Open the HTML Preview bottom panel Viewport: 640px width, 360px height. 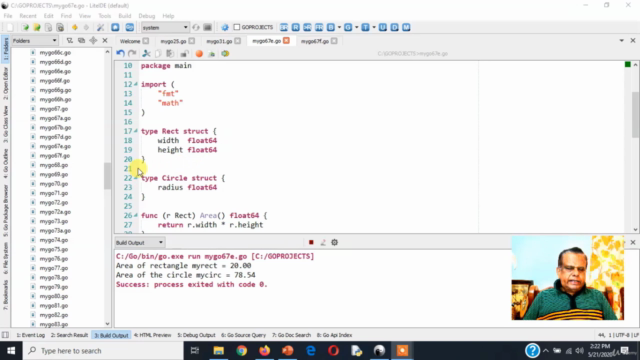(x=152, y=335)
